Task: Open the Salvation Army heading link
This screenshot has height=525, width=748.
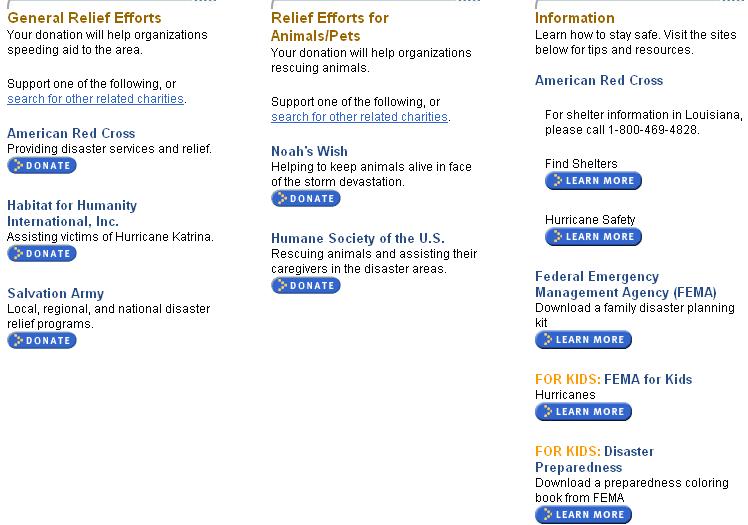Action: (55, 293)
